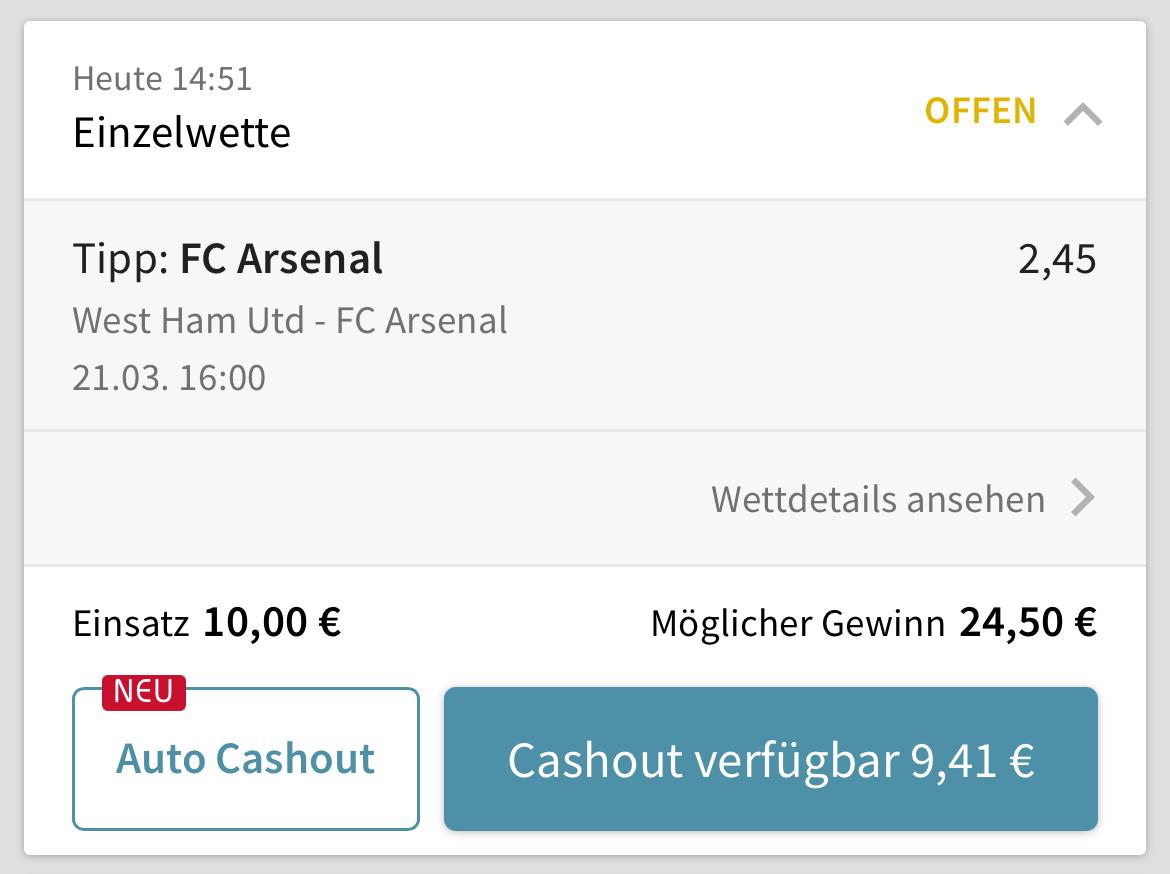
Task: Collapse the bet with the up chevron
Action: click(x=1083, y=115)
